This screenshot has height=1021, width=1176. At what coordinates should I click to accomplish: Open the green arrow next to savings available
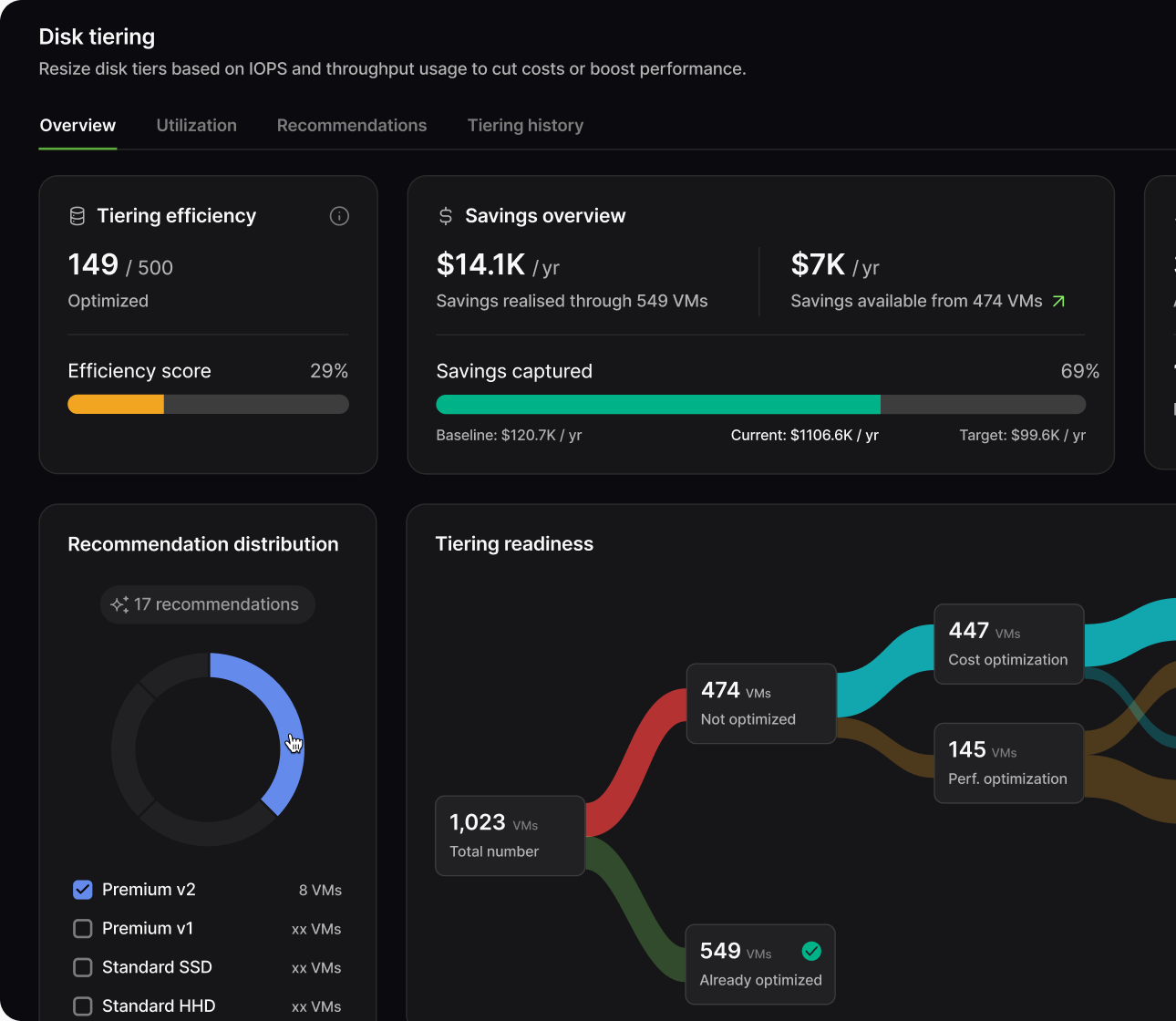(x=1058, y=301)
